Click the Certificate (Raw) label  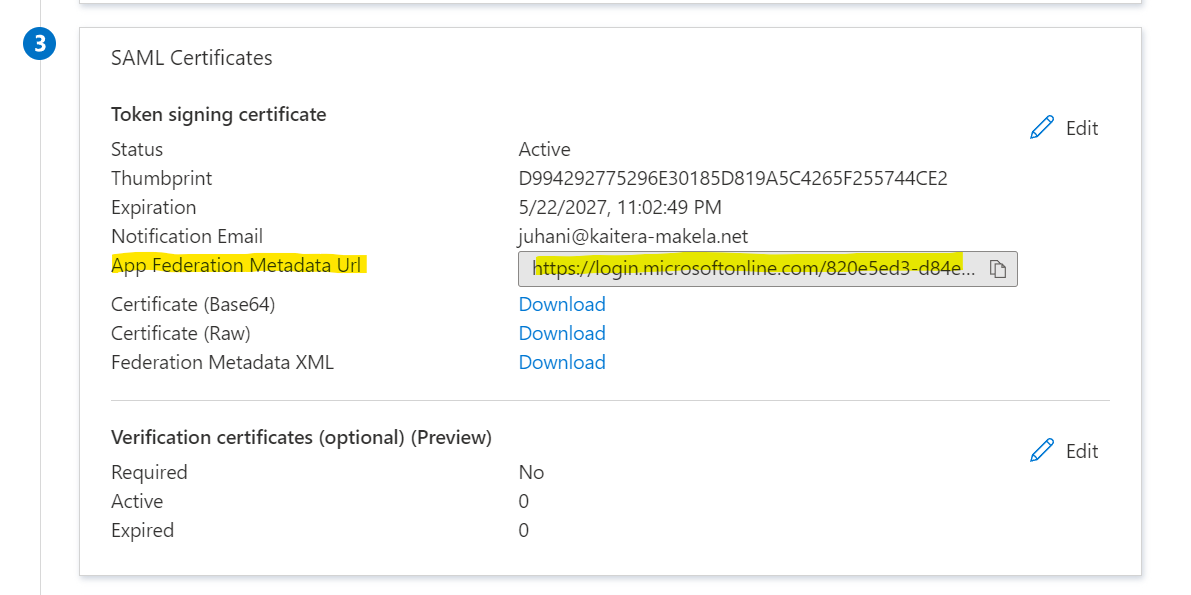click(x=181, y=334)
